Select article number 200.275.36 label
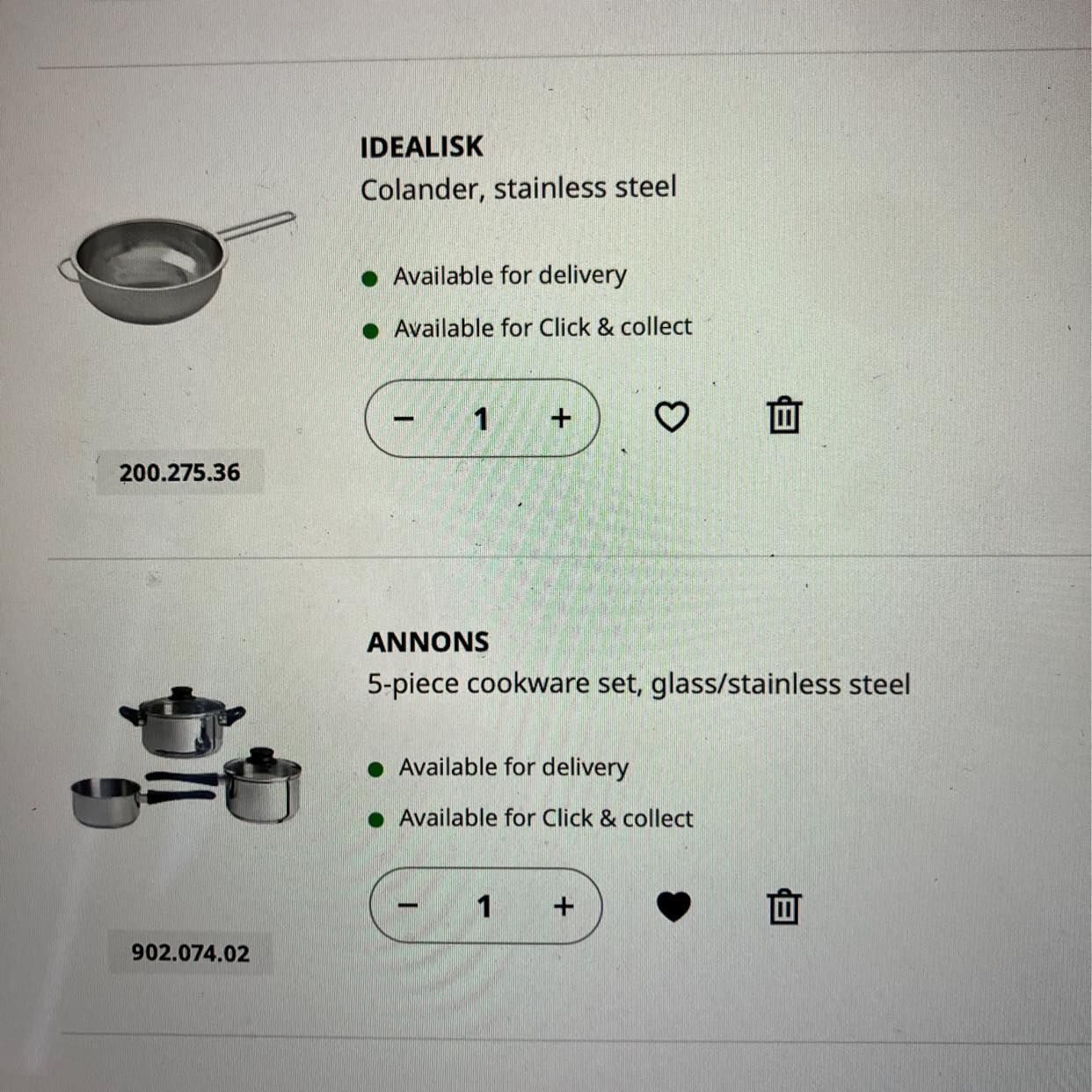 coord(179,473)
